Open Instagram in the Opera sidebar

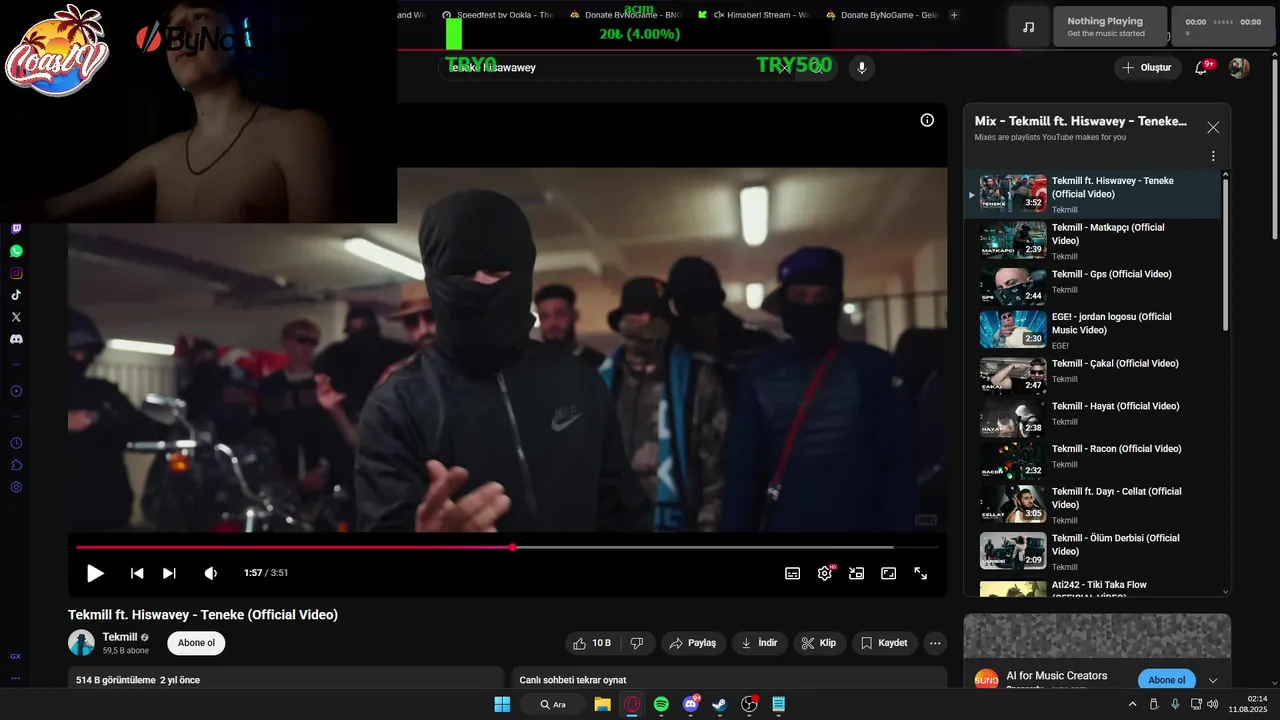click(16, 273)
